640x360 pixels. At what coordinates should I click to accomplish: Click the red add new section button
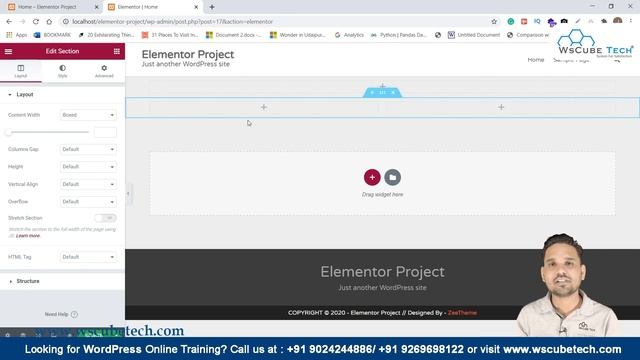(x=372, y=177)
